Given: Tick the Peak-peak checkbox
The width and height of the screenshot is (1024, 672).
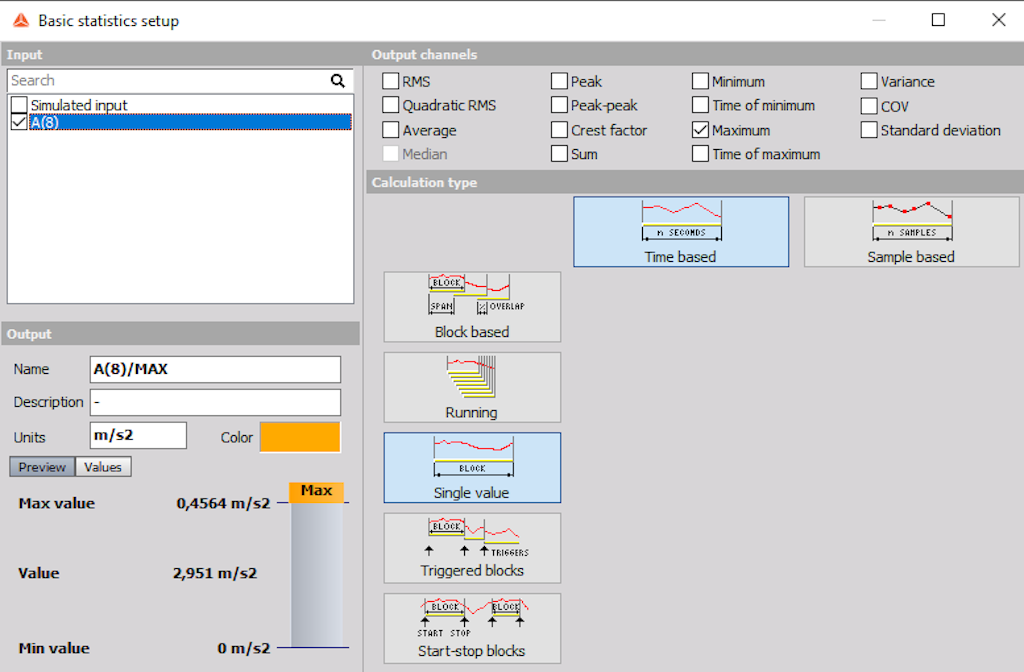Looking at the screenshot, I should click(559, 105).
